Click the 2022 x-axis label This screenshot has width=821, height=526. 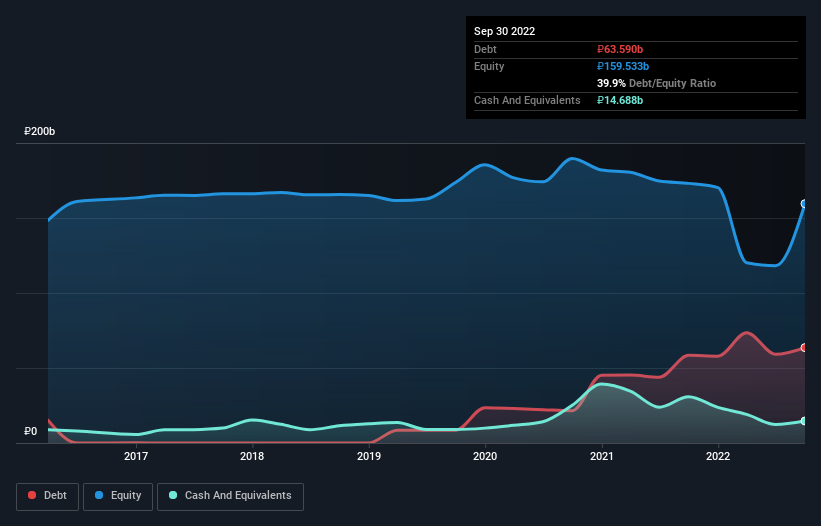[718, 456]
